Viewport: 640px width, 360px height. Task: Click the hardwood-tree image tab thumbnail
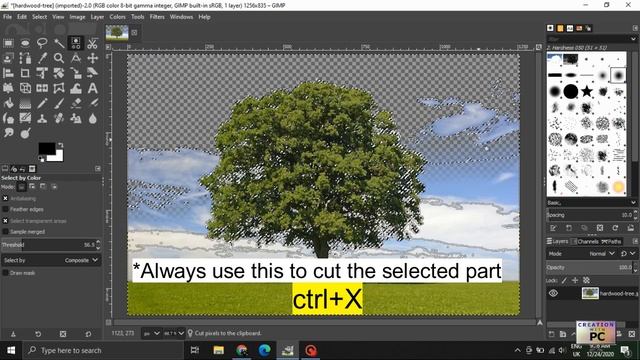pos(117,33)
